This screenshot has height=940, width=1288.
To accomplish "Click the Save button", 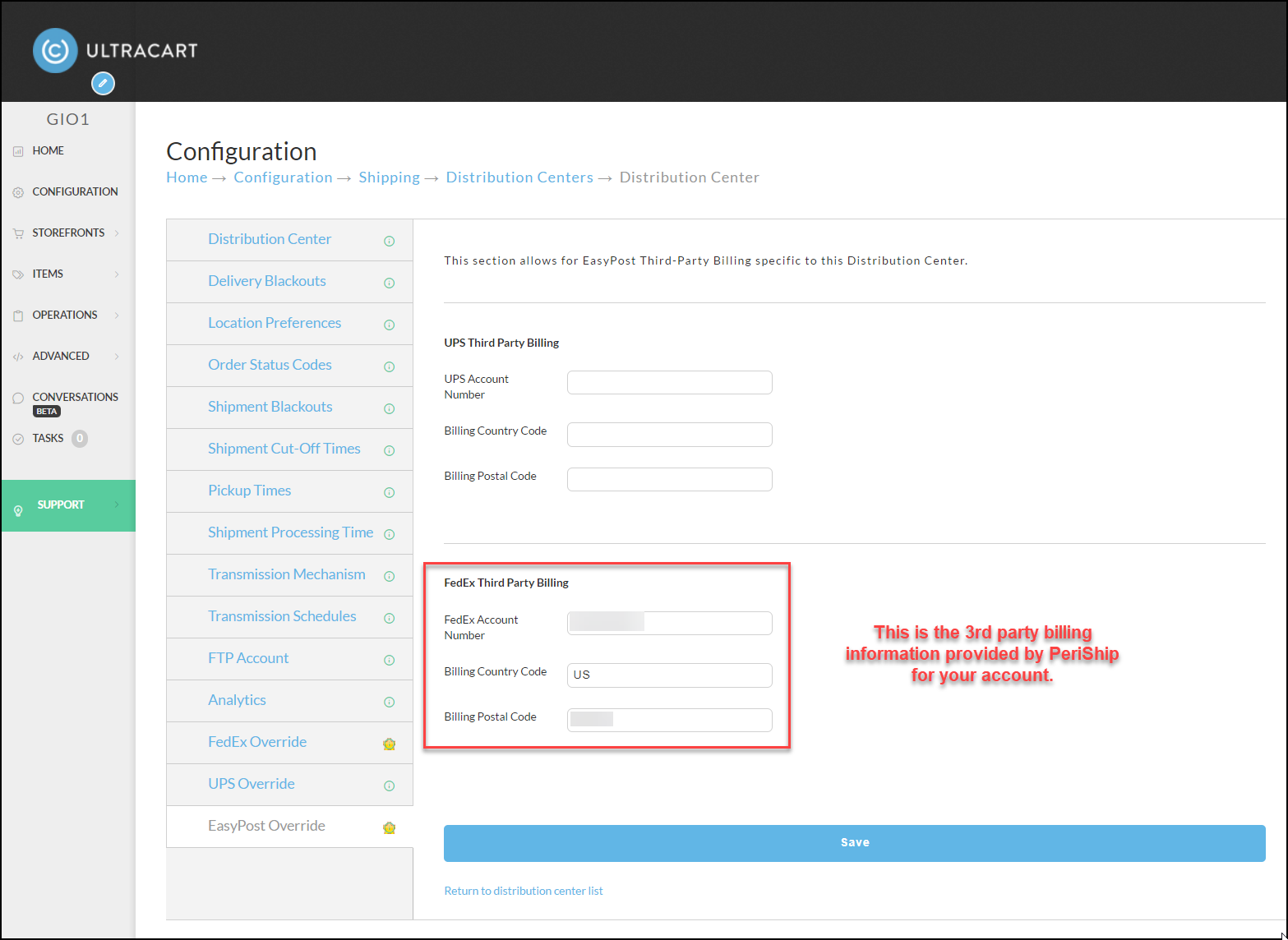I will coord(855,843).
